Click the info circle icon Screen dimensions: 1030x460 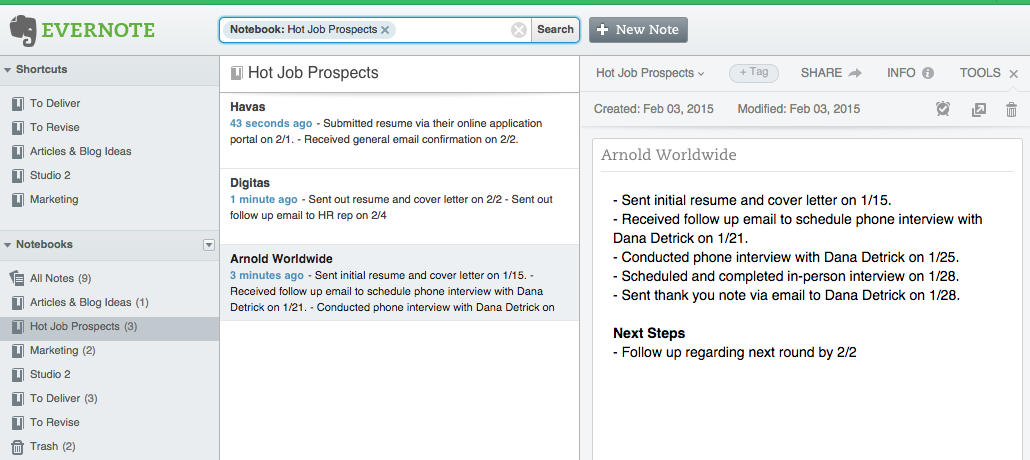click(x=928, y=74)
